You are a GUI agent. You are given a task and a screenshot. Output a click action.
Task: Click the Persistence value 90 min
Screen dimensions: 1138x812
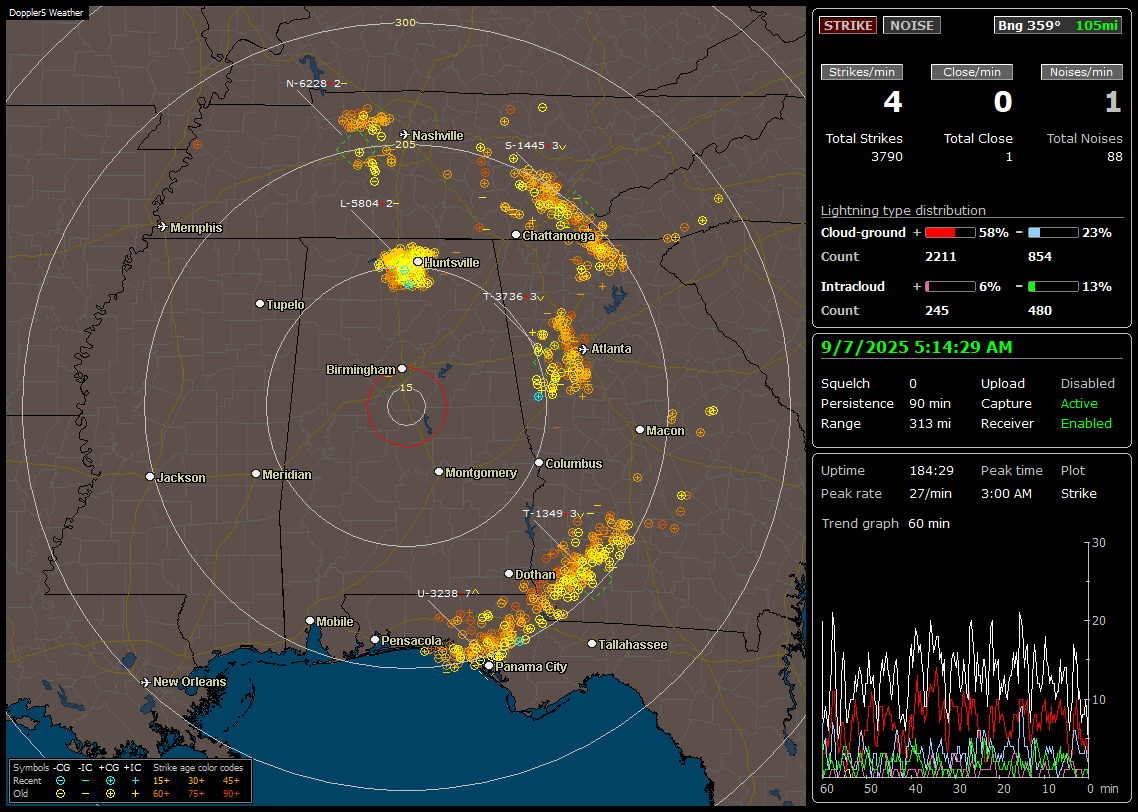coord(930,403)
